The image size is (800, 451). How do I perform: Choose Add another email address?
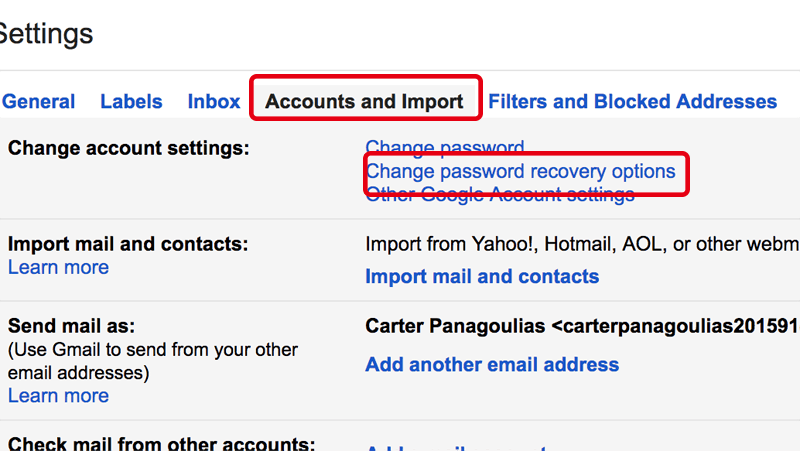(x=492, y=364)
